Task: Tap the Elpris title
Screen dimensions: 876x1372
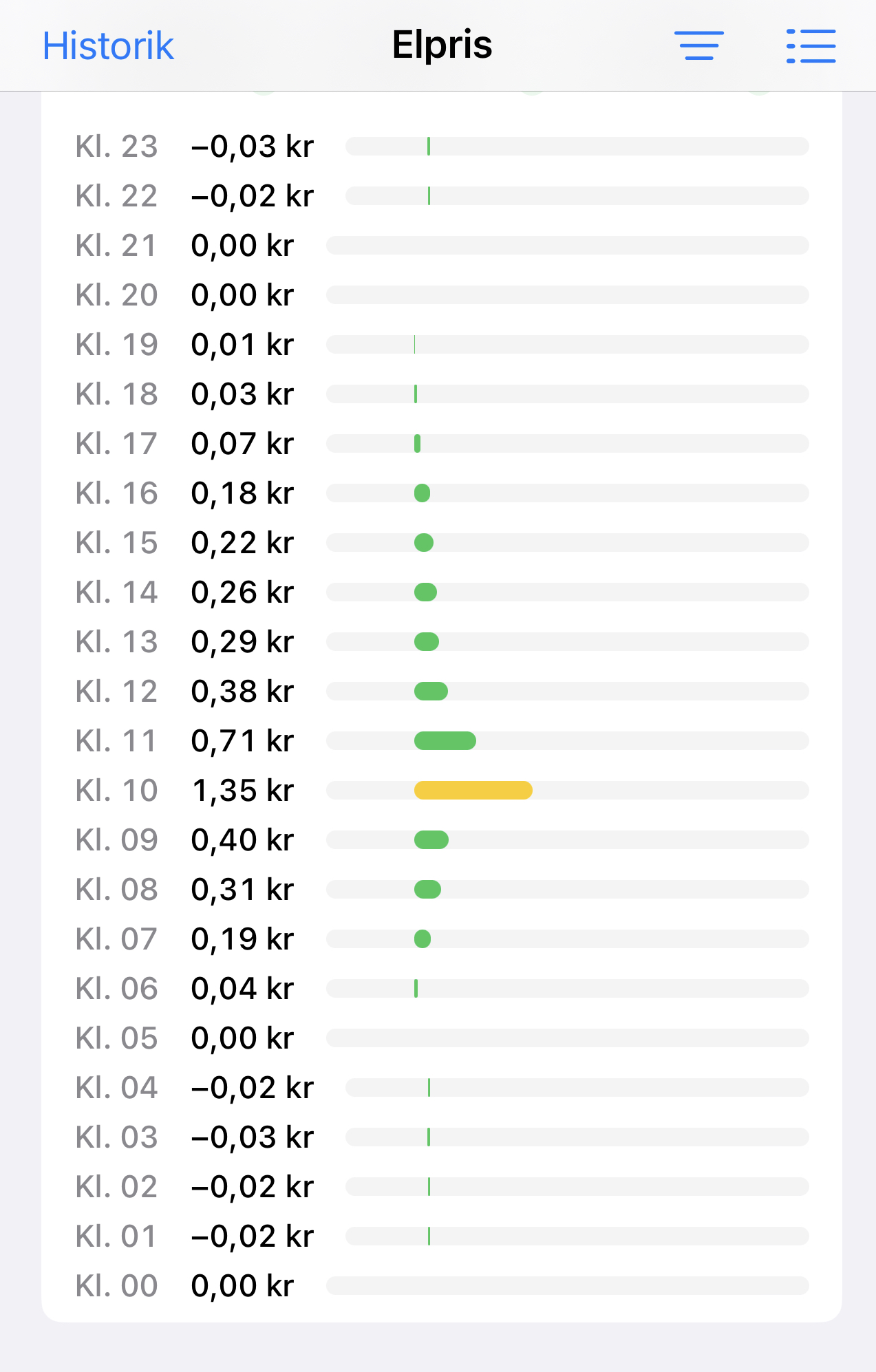Action: [x=442, y=45]
